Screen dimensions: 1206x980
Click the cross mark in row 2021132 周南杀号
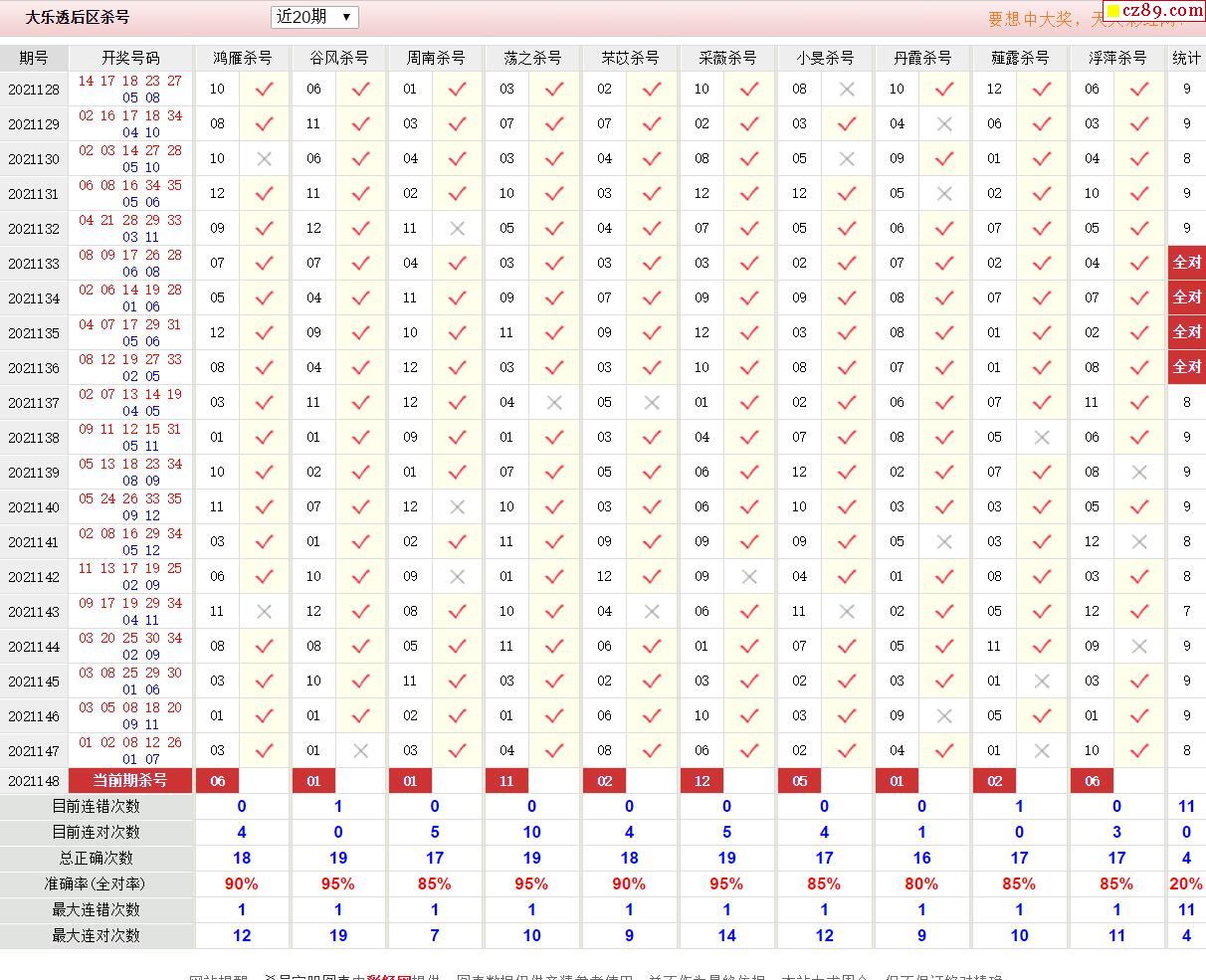pyautogui.click(x=458, y=228)
